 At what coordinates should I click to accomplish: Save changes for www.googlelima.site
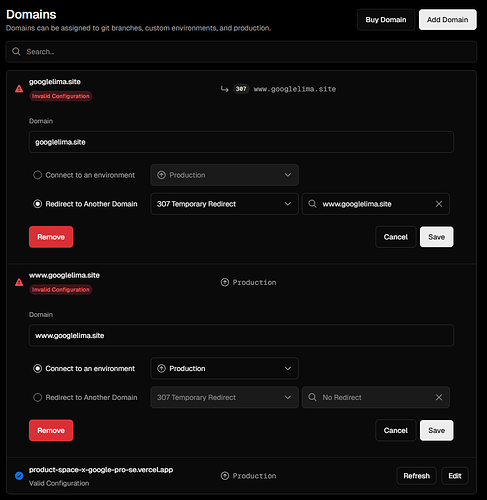click(x=436, y=430)
